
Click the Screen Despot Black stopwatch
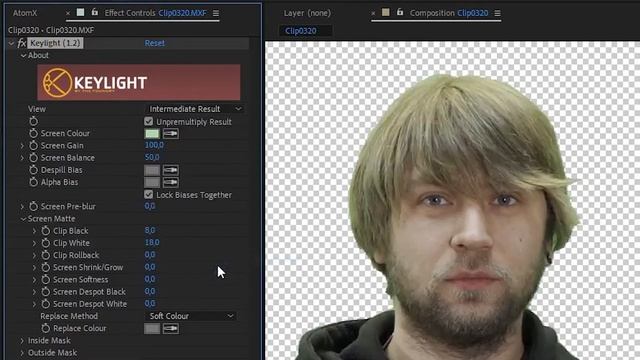(46, 292)
